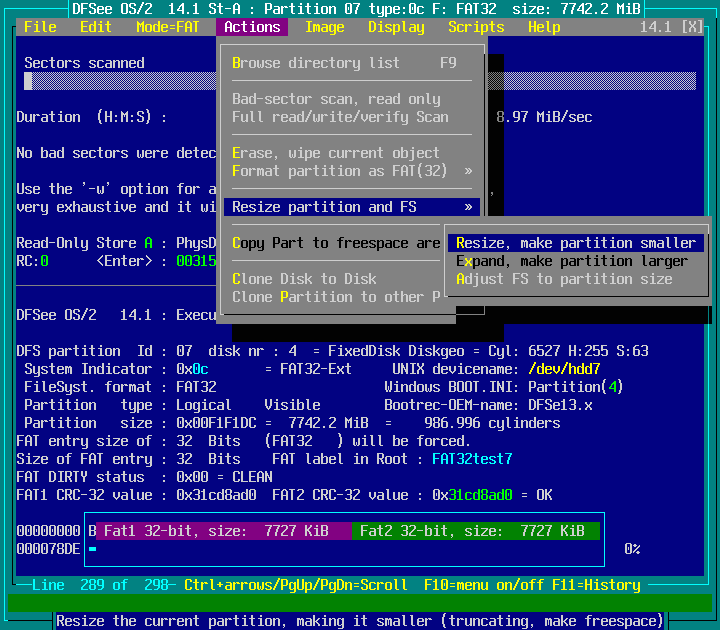The width and height of the screenshot is (720, 630).
Task: Select Copy Part to freespace area
Action: click(x=336, y=243)
